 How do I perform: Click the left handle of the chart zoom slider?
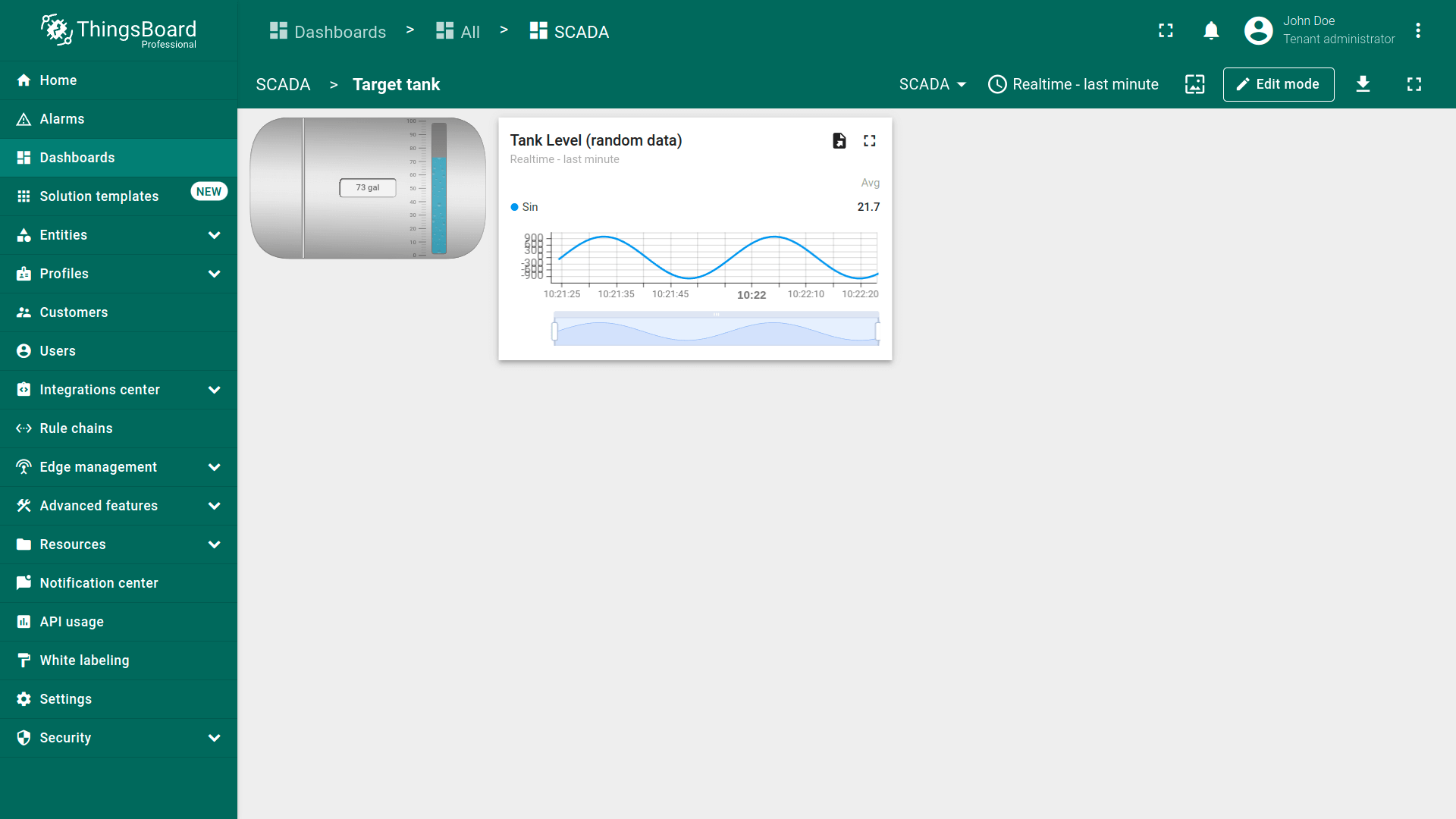[554, 331]
